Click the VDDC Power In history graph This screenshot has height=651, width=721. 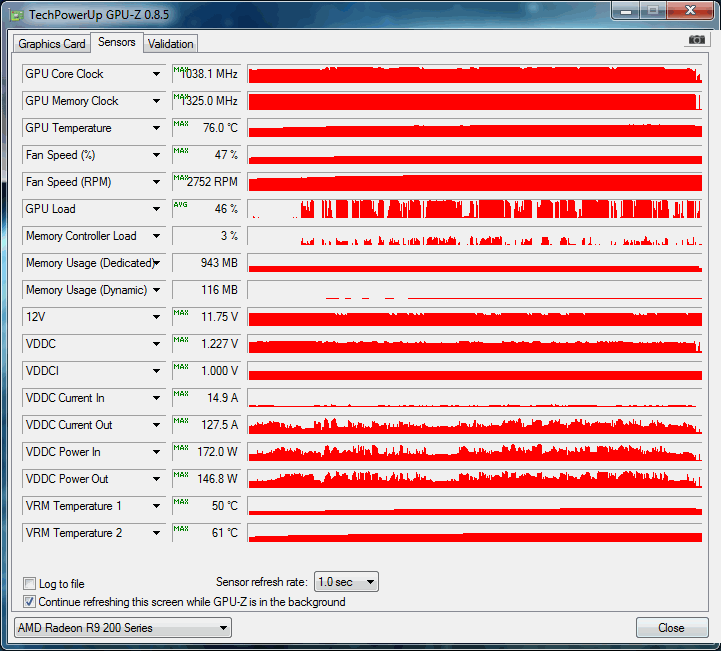(x=475, y=452)
